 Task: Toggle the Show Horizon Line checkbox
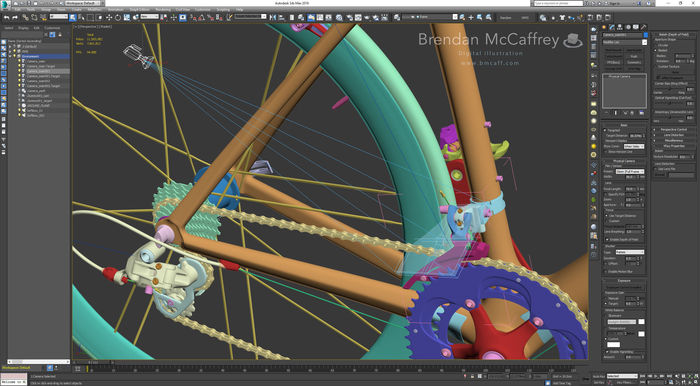point(606,152)
